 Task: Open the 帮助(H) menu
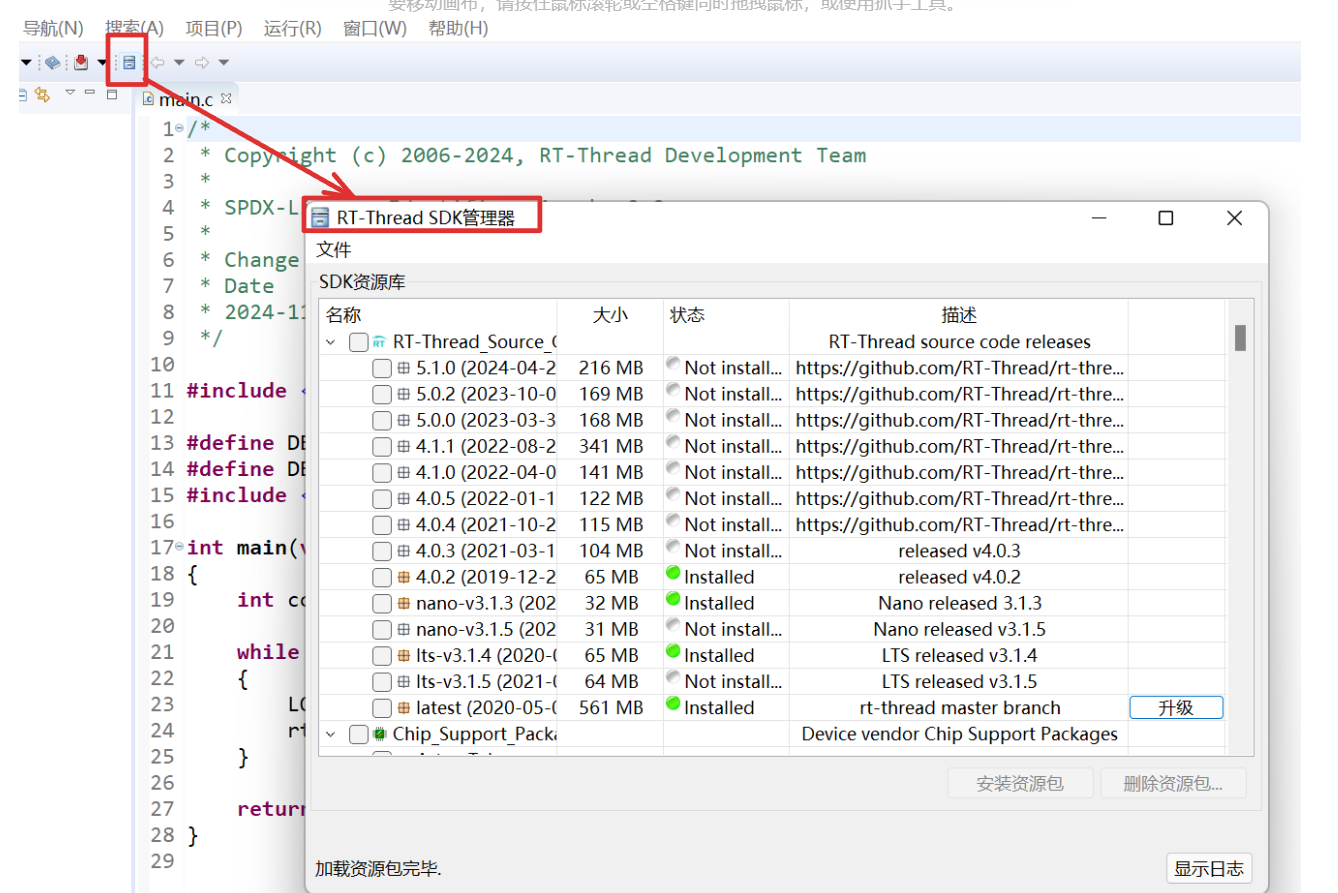(458, 28)
